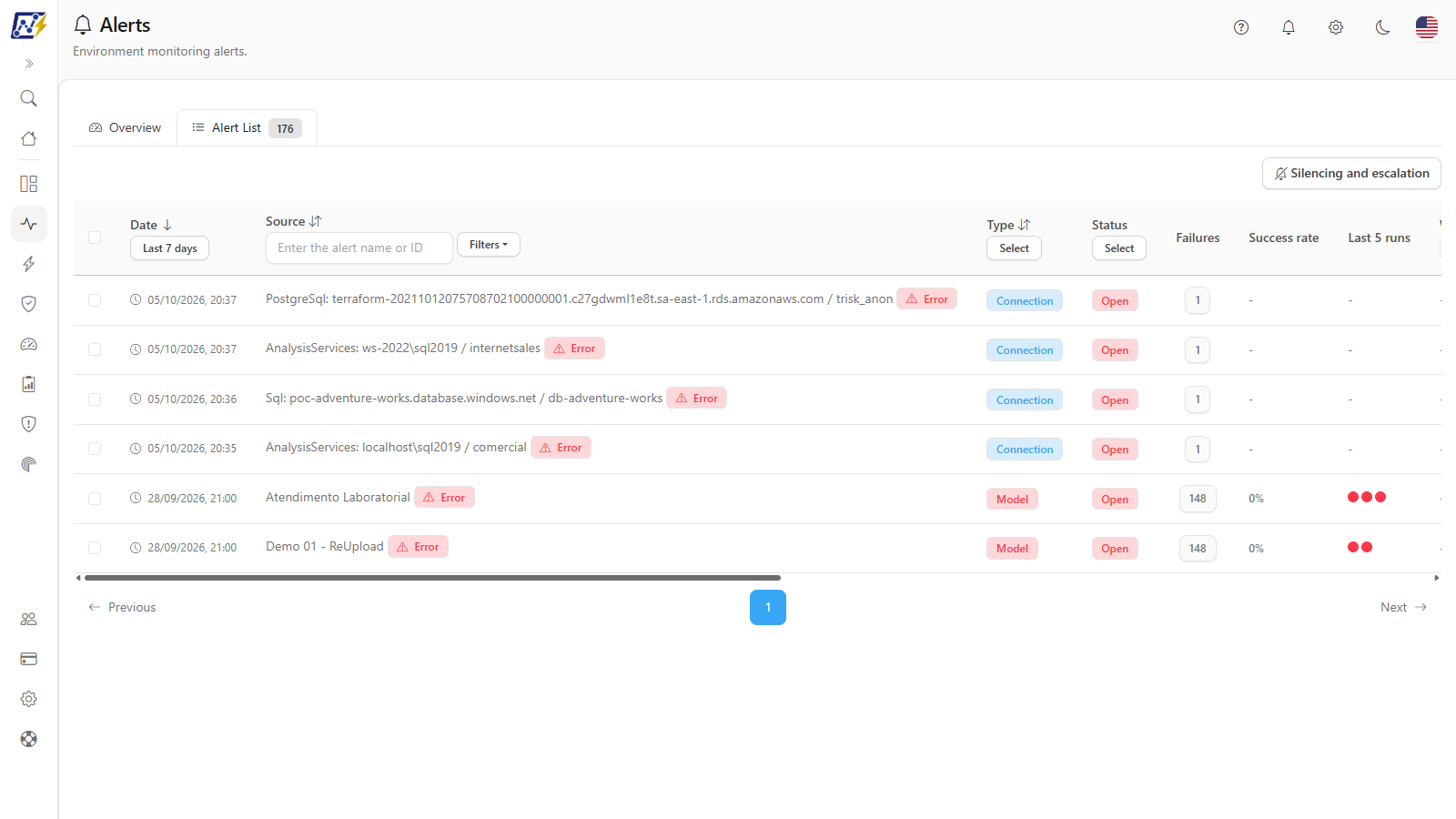Open help question mark icon in header
Screen dimensions: 1456x819
(x=1241, y=27)
